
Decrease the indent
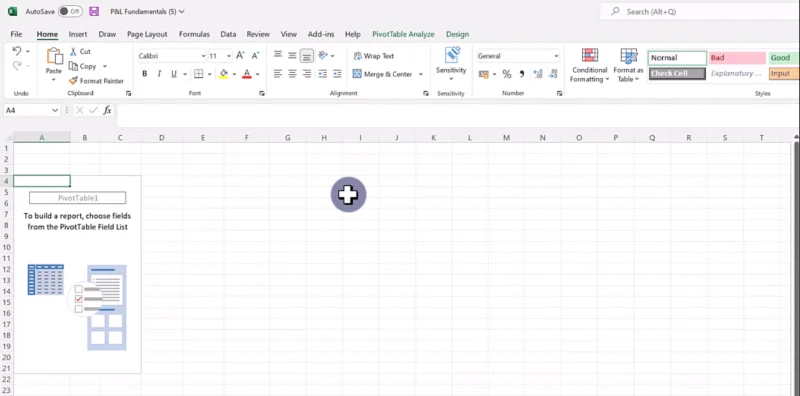coord(322,74)
